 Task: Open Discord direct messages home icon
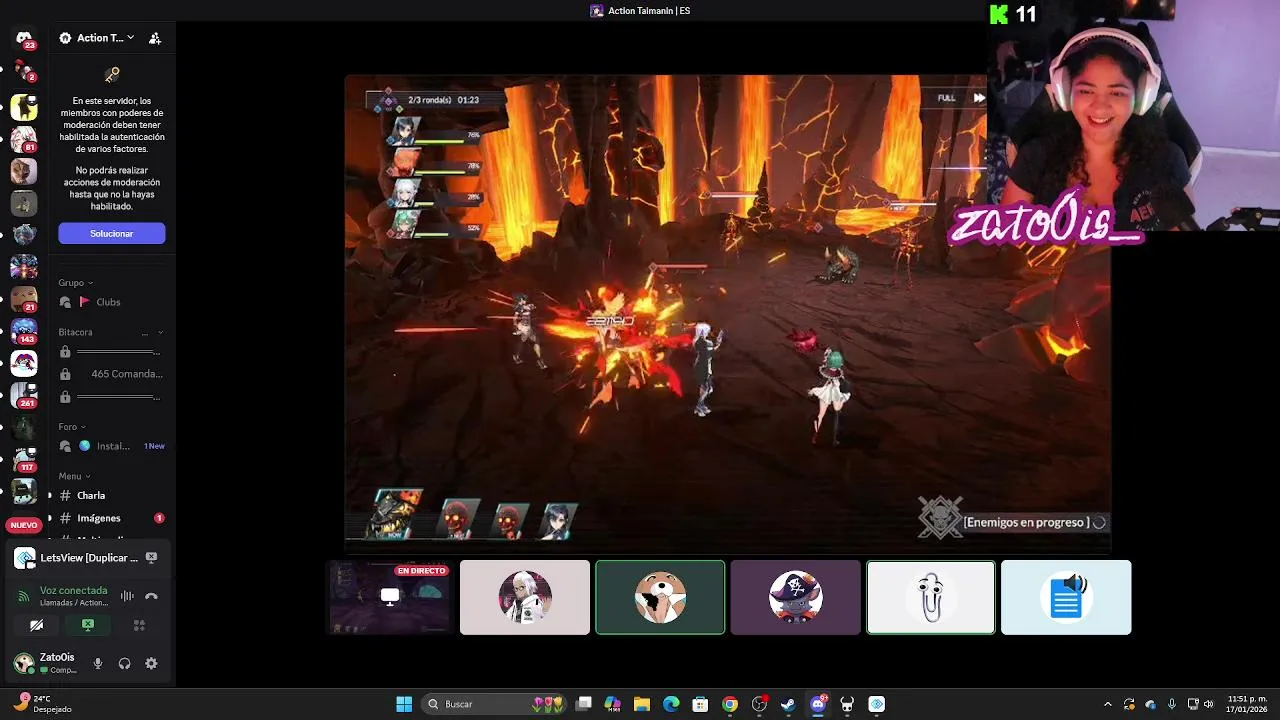coord(24,39)
